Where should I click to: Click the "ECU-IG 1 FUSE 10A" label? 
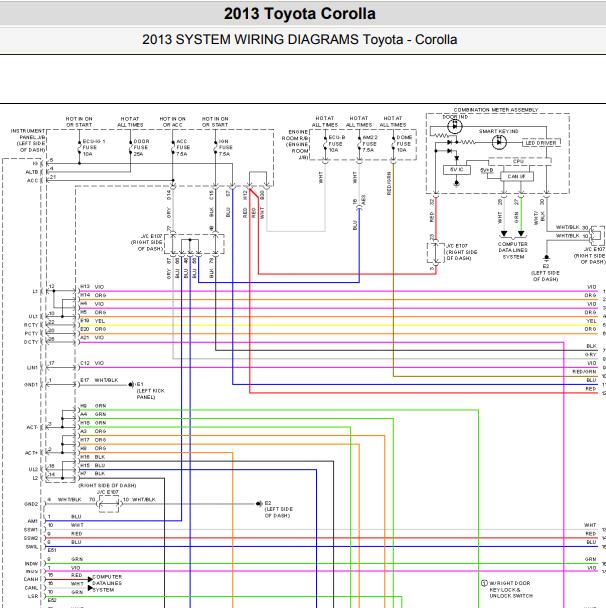click(x=93, y=148)
